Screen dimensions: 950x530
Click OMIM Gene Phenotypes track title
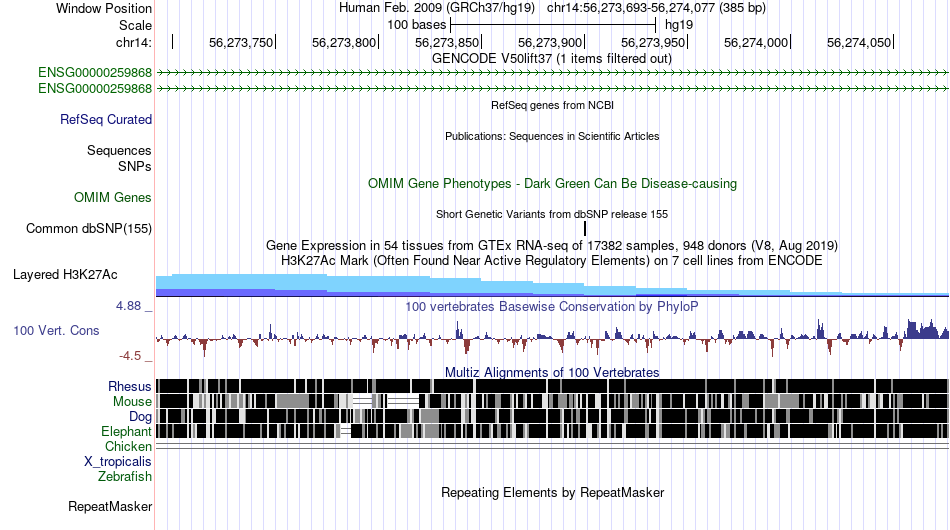tap(552, 184)
